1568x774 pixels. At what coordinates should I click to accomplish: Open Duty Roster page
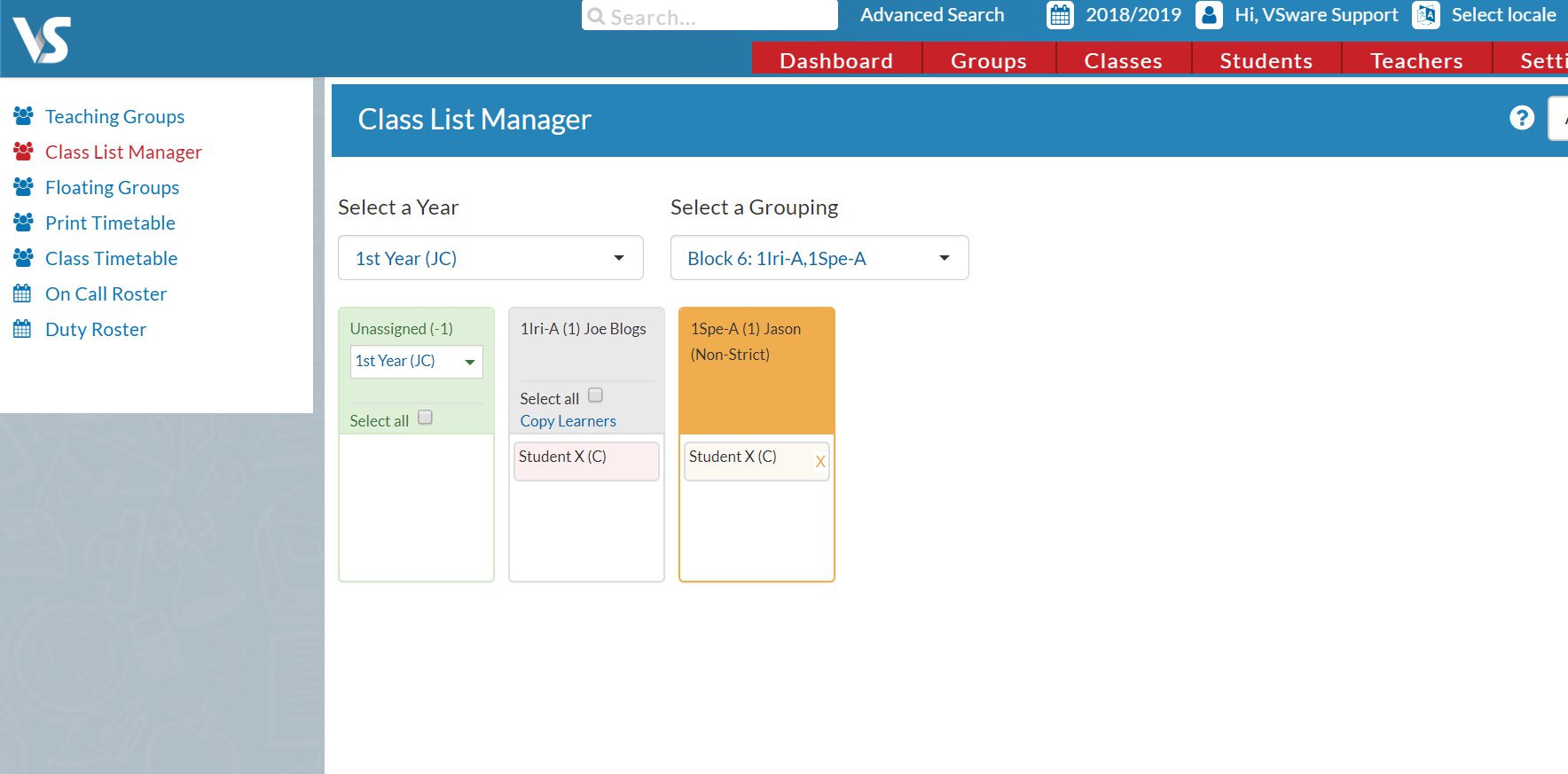(x=96, y=329)
